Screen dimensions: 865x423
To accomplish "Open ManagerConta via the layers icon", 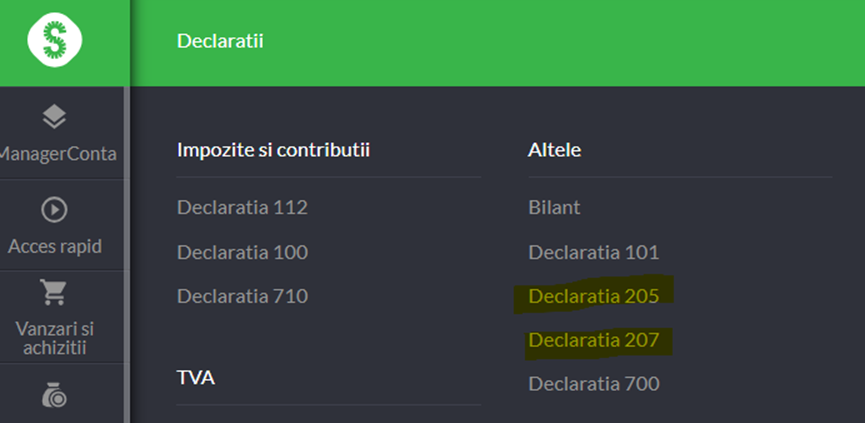I will point(54,117).
